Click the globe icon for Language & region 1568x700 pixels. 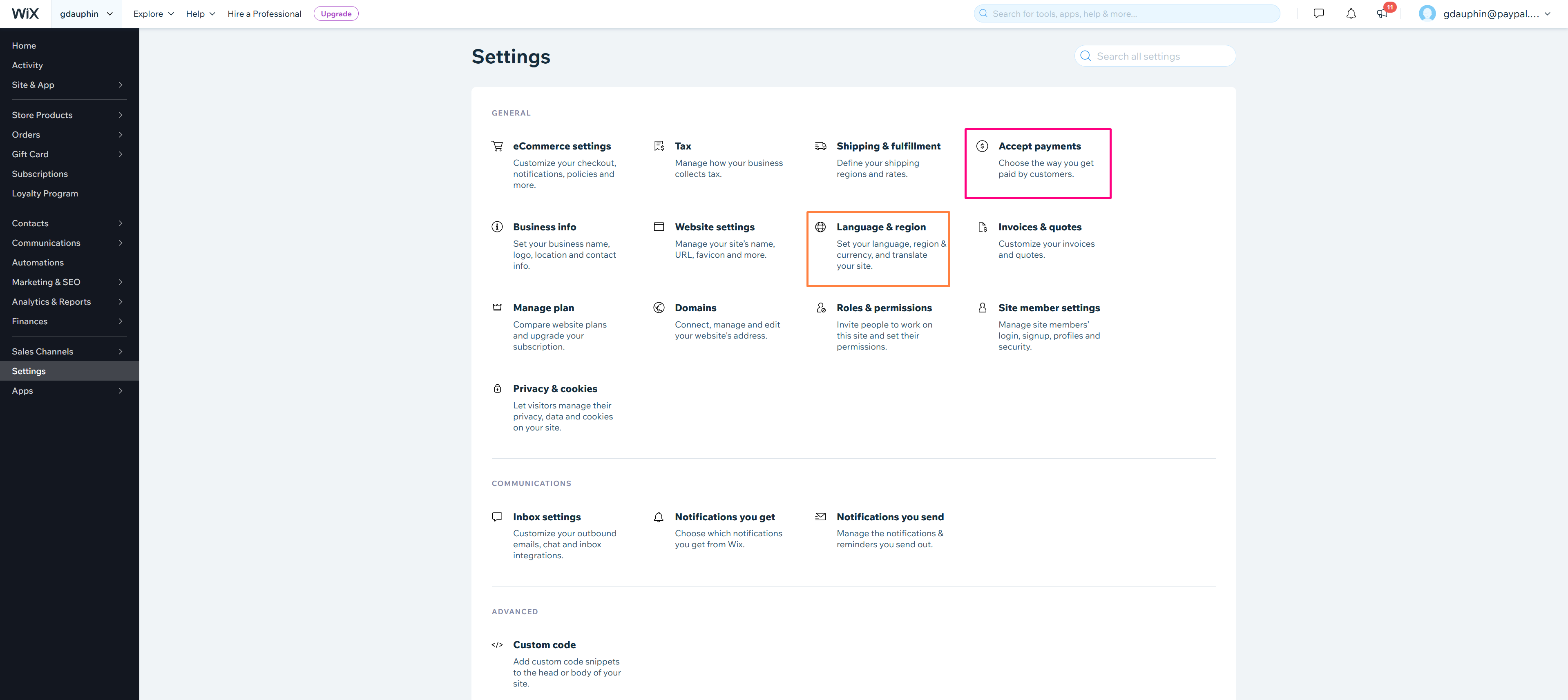(820, 227)
